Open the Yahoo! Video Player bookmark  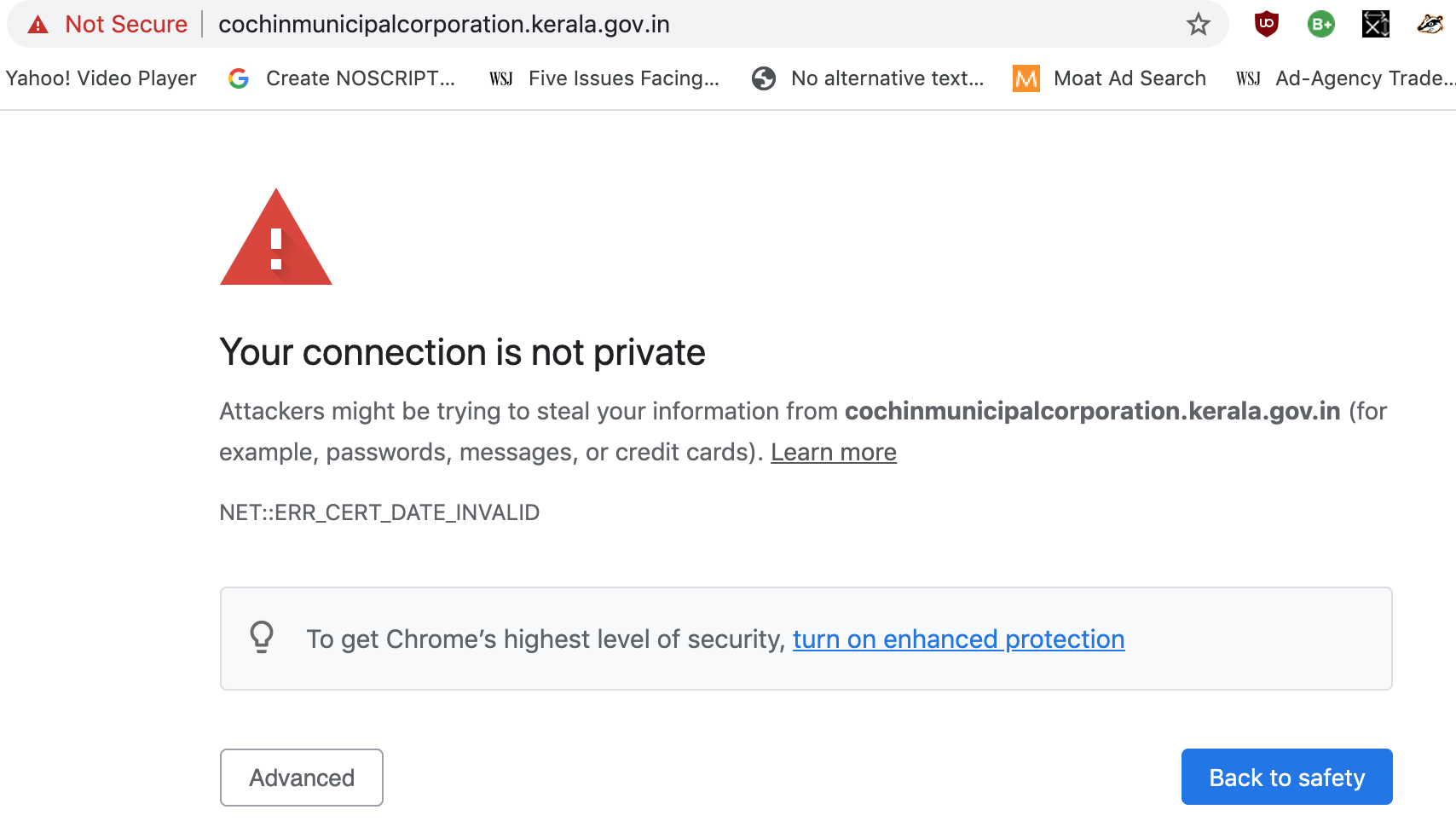point(101,78)
